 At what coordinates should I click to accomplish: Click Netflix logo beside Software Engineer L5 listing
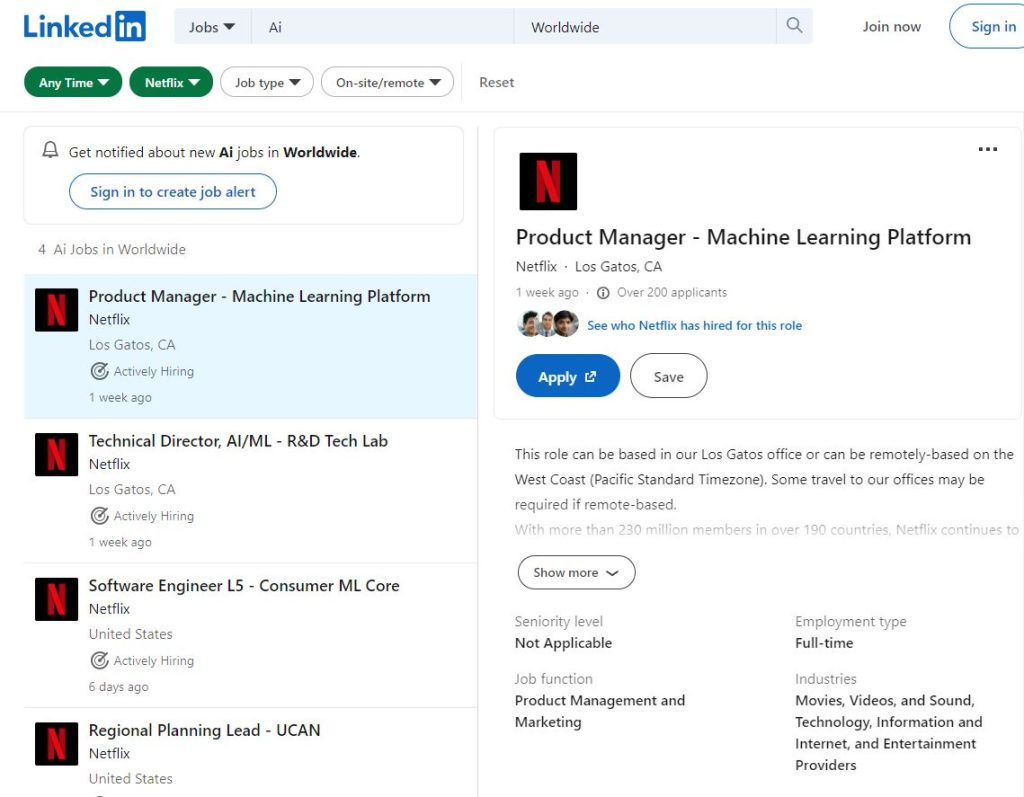click(56, 599)
